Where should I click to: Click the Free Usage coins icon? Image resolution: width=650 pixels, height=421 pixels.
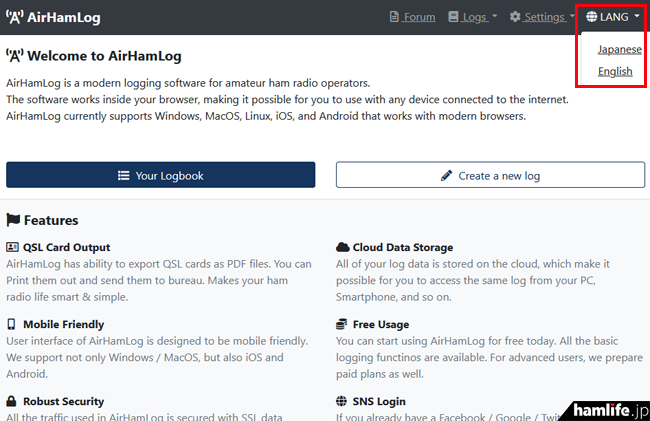(343, 325)
